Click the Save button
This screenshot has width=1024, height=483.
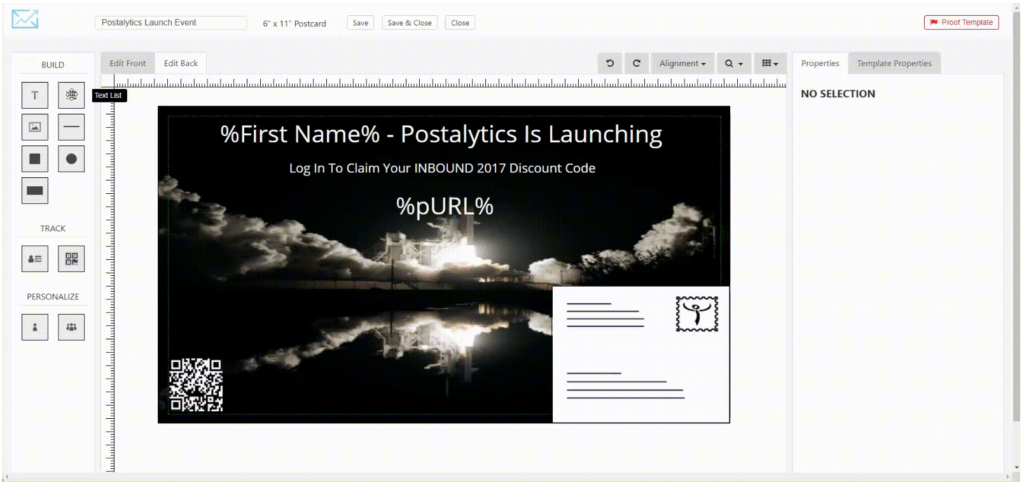point(360,23)
